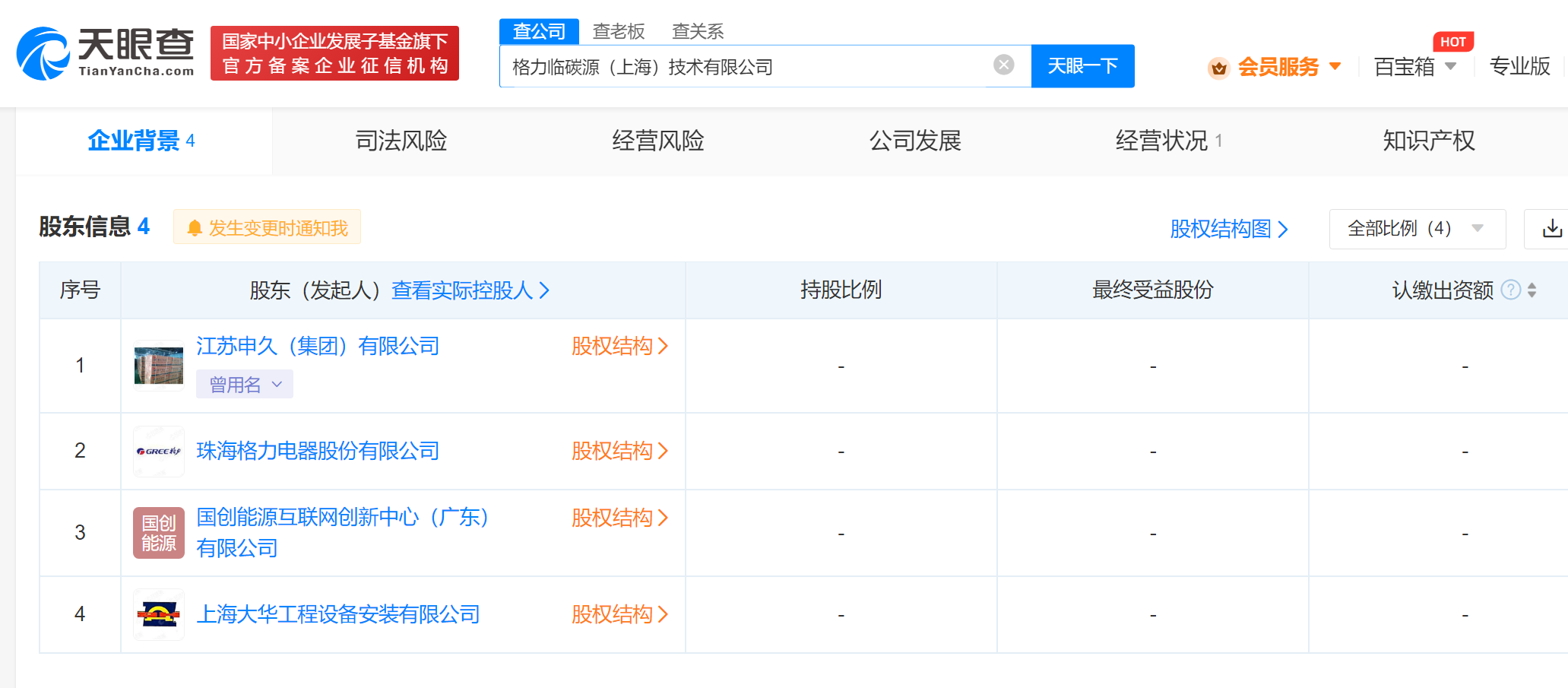Click the 持股比例 column header
The width and height of the screenshot is (1568, 688).
click(x=841, y=290)
